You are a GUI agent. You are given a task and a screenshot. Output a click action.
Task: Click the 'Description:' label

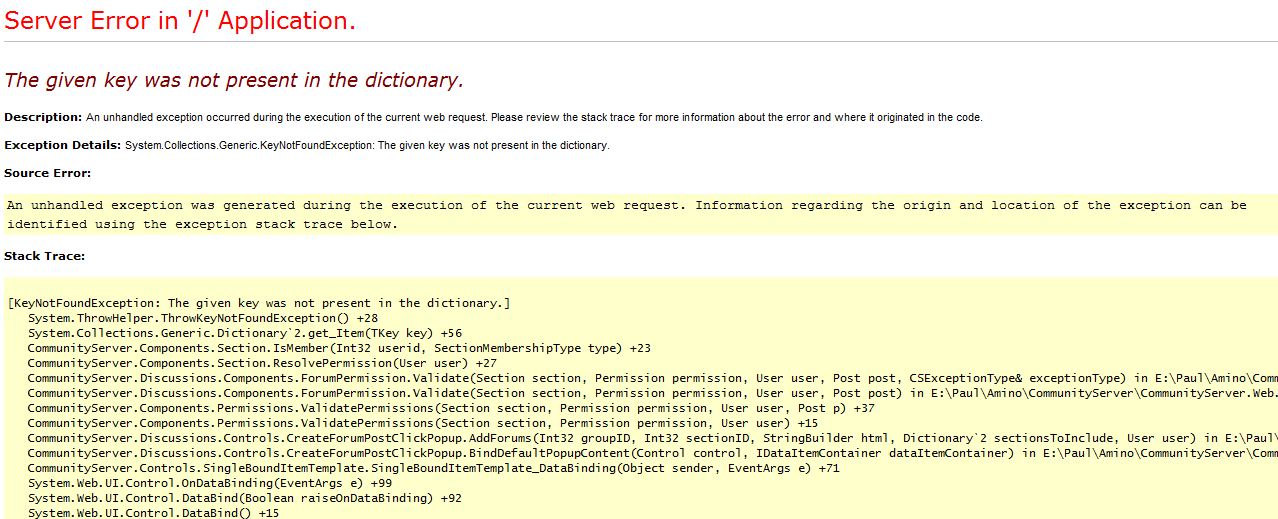point(43,117)
